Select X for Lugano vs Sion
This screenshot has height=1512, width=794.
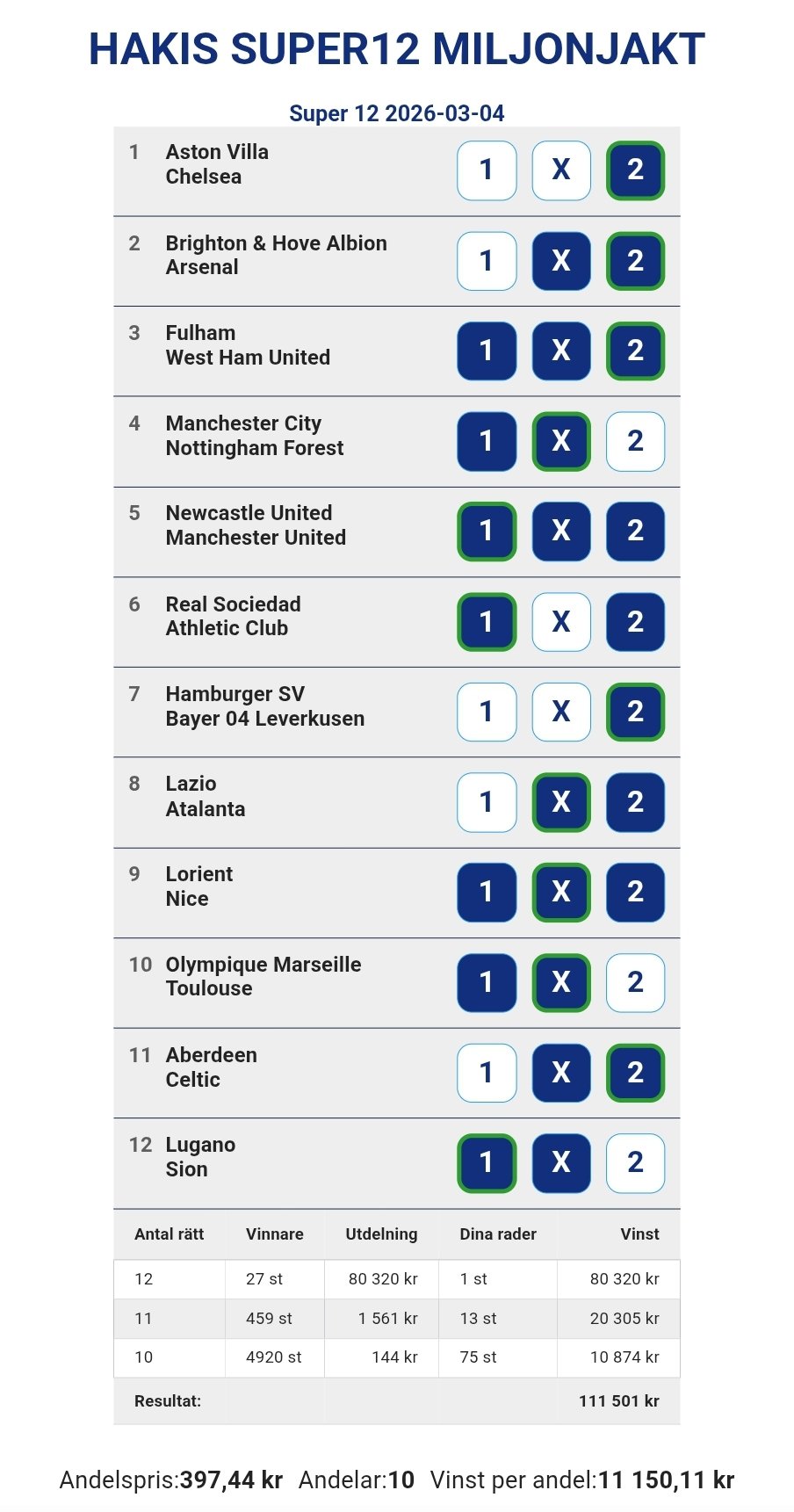[x=561, y=1163]
